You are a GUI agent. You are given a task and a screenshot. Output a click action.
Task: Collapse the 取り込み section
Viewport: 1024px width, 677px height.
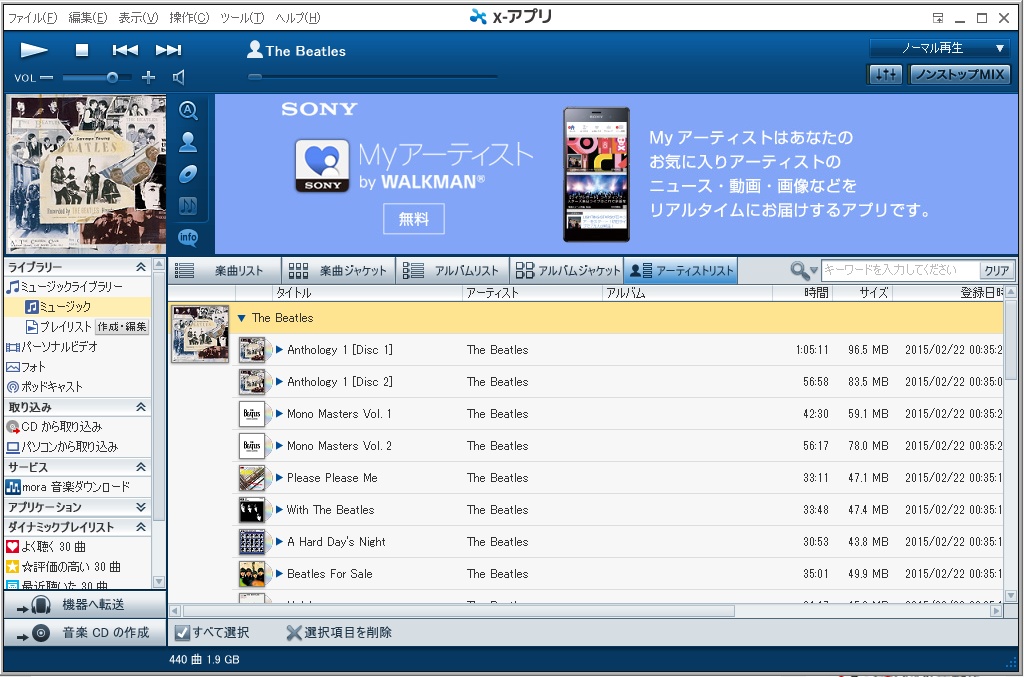coord(140,407)
